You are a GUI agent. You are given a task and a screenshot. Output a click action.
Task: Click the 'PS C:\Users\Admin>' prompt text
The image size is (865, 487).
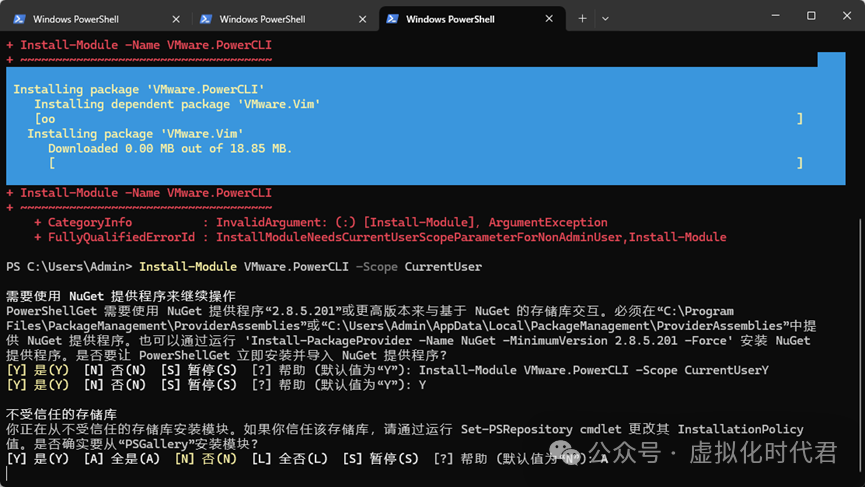pos(69,267)
